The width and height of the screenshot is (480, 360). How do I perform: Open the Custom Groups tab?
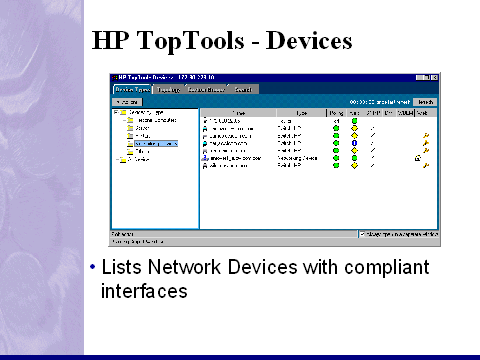click(x=206, y=90)
